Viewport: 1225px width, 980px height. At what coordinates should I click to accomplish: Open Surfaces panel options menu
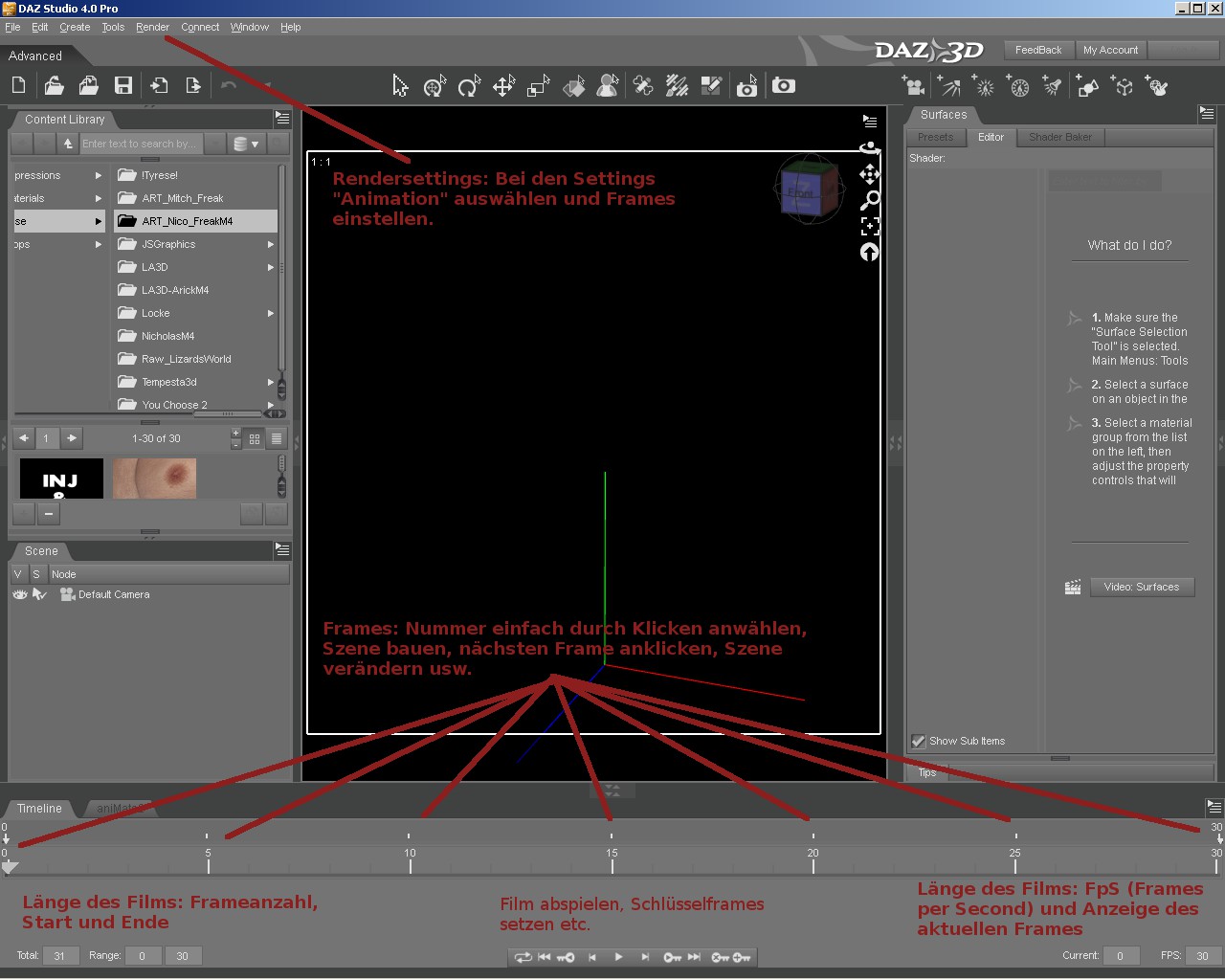point(1207,113)
